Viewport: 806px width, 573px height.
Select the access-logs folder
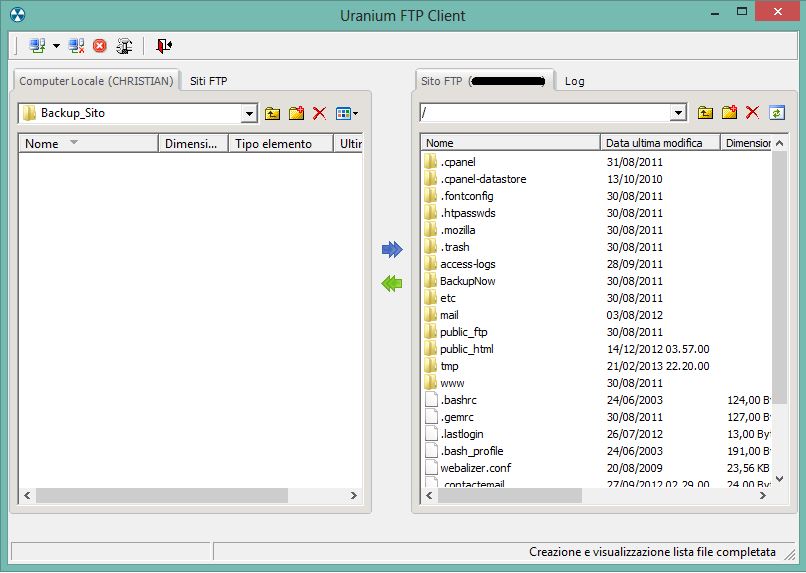point(468,264)
